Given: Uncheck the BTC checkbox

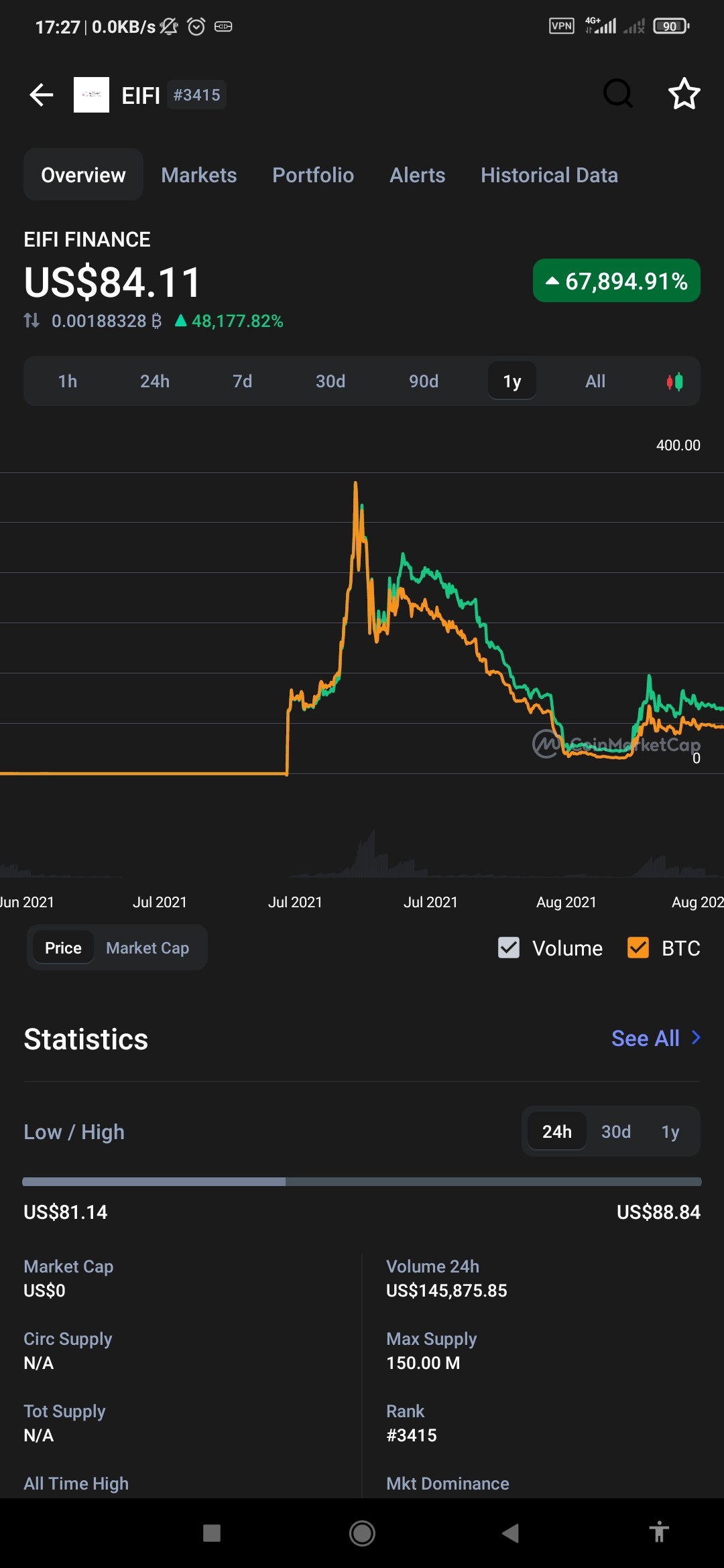Looking at the screenshot, I should [638, 948].
